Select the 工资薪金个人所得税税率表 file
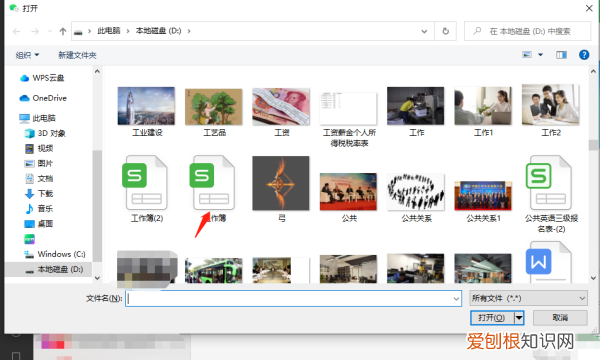600x360 pixels. click(348, 108)
